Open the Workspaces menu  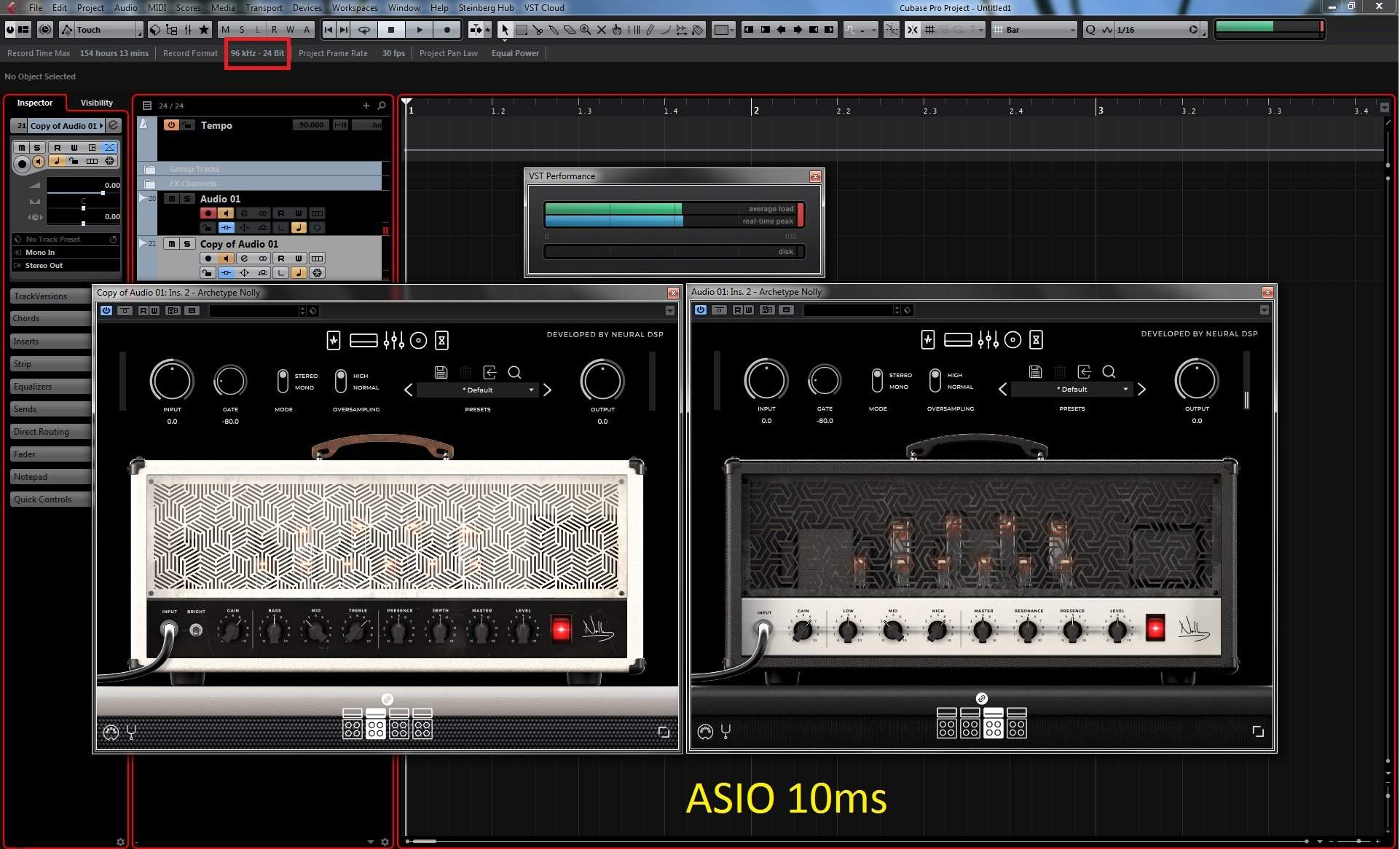tap(355, 8)
